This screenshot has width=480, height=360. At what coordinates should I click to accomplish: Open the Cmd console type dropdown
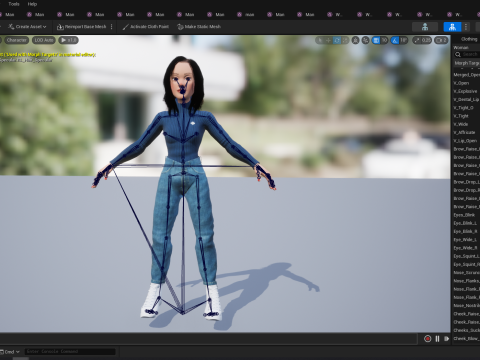10,352
